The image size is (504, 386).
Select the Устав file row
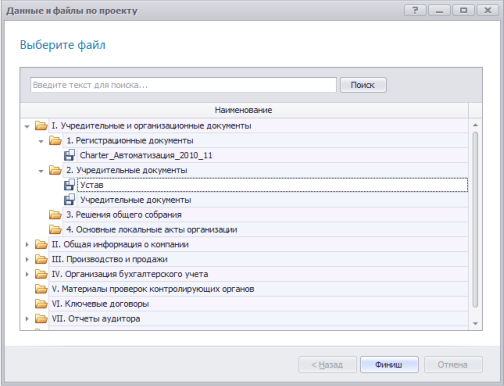273,185
